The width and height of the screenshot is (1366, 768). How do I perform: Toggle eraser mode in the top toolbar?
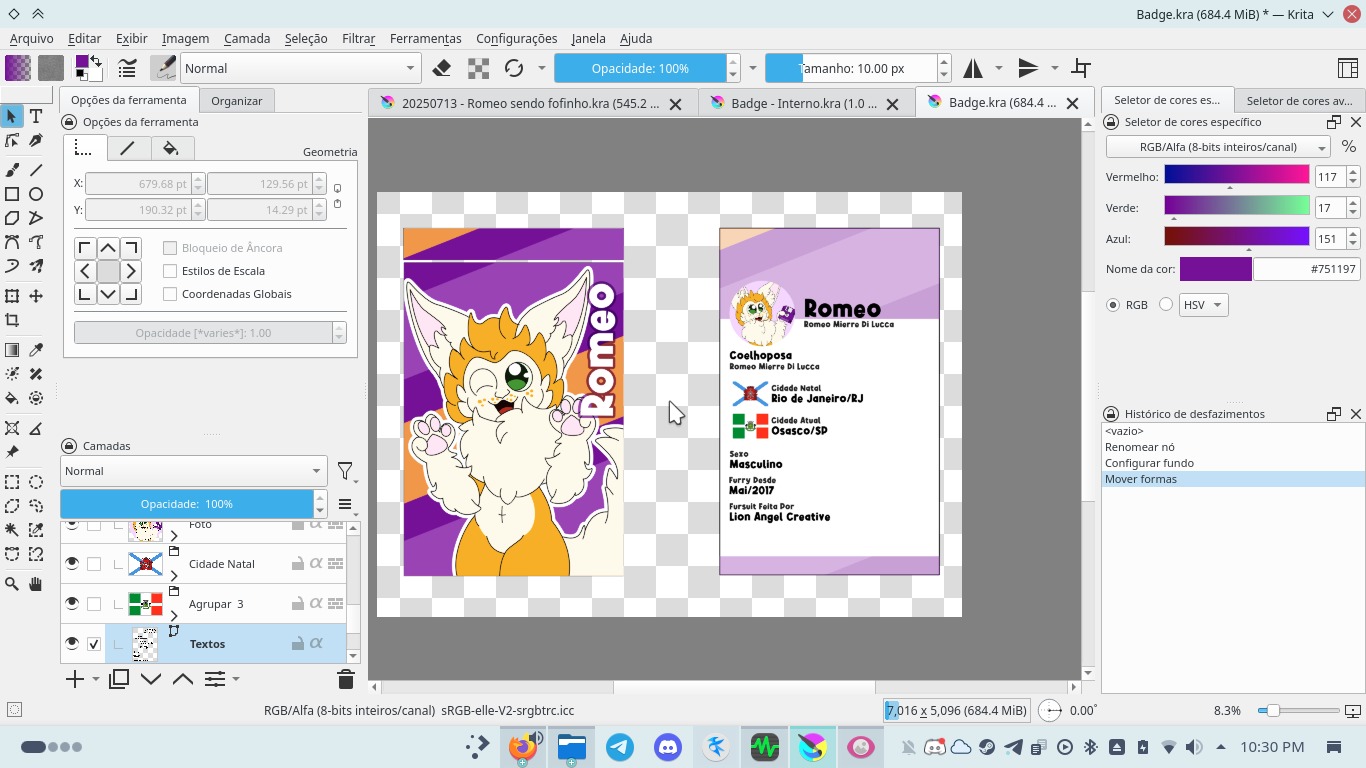[x=442, y=68]
